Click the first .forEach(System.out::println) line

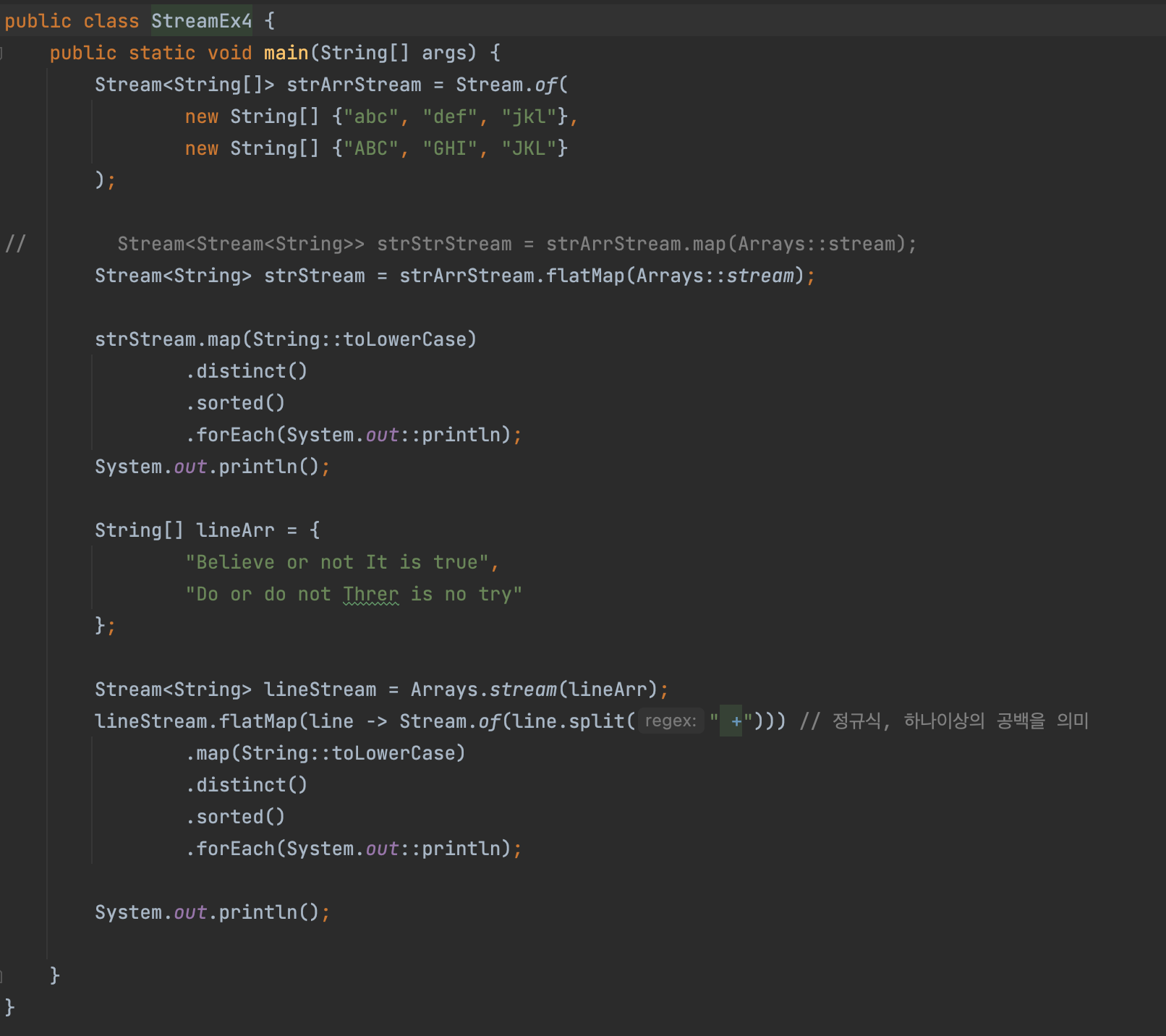coord(354,435)
